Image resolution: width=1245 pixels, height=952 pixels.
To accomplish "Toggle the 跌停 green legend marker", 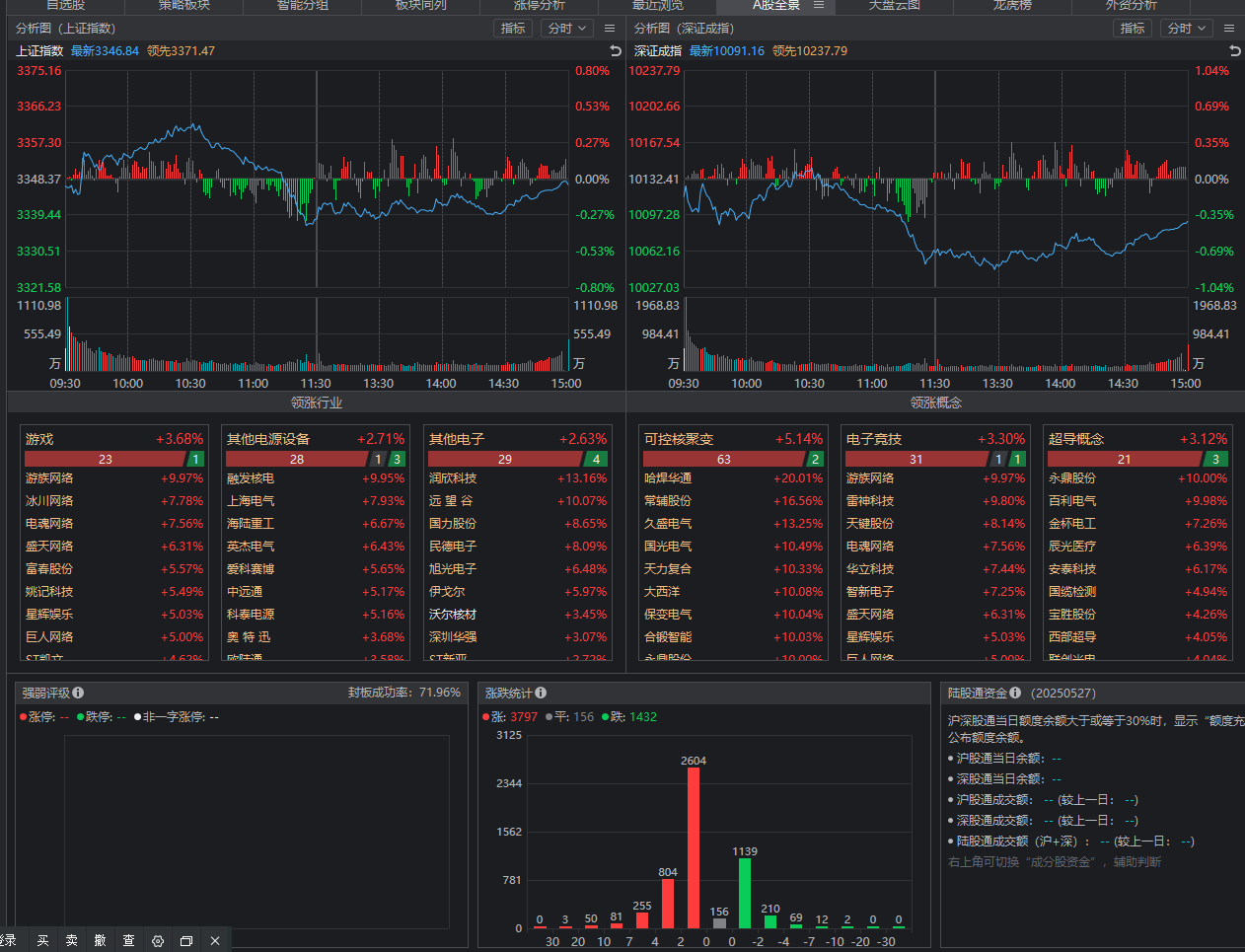I will pos(80,717).
